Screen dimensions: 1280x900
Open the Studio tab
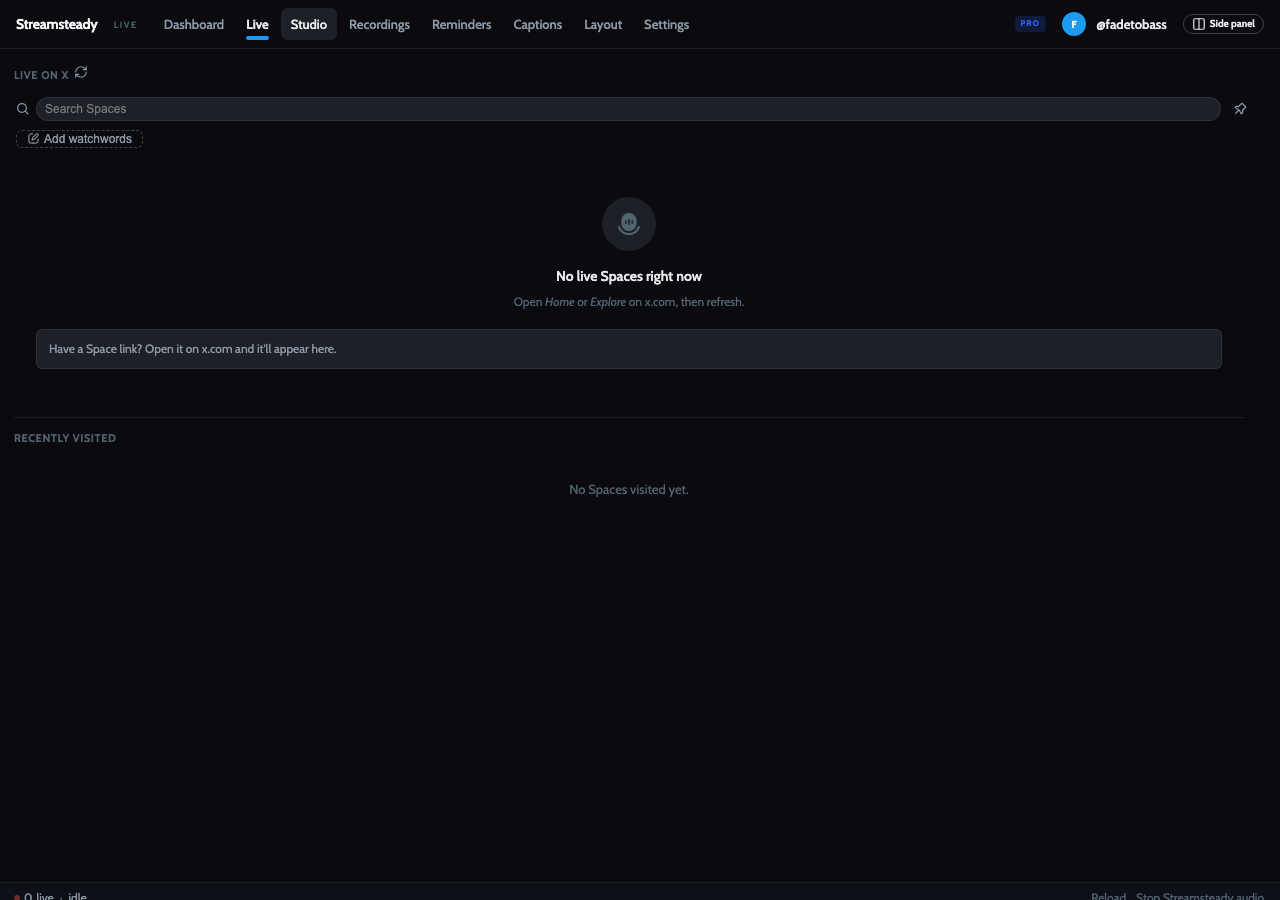pyautogui.click(x=309, y=24)
